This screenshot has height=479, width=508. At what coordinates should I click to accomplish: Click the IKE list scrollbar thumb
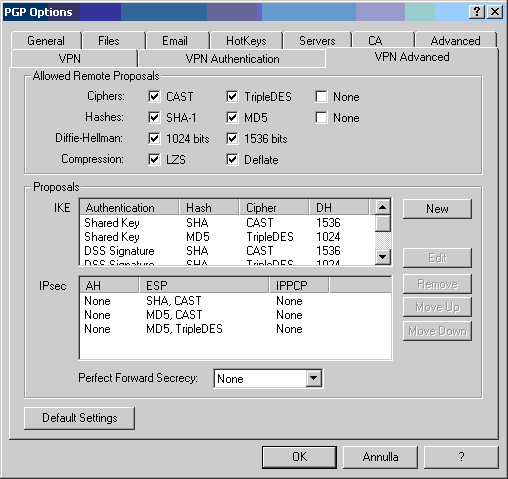pyautogui.click(x=383, y=223)
